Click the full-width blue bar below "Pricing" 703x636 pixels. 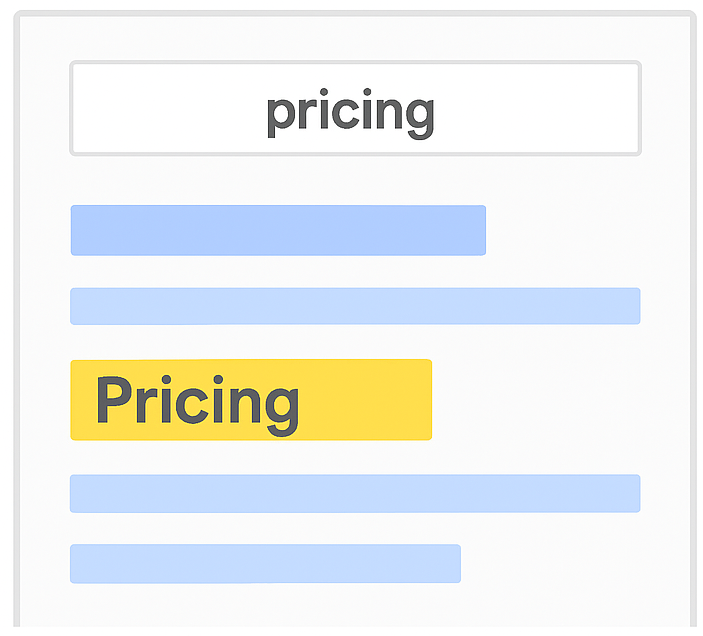pos(354,493)
